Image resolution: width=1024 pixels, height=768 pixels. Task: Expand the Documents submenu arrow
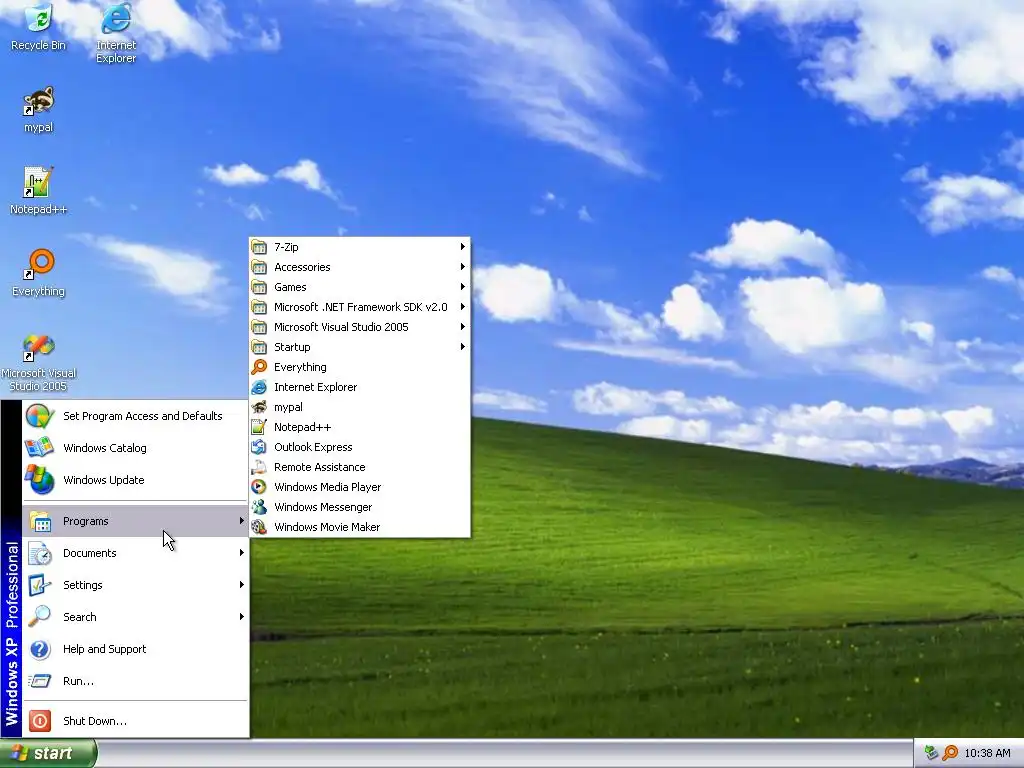coord(242,552)
